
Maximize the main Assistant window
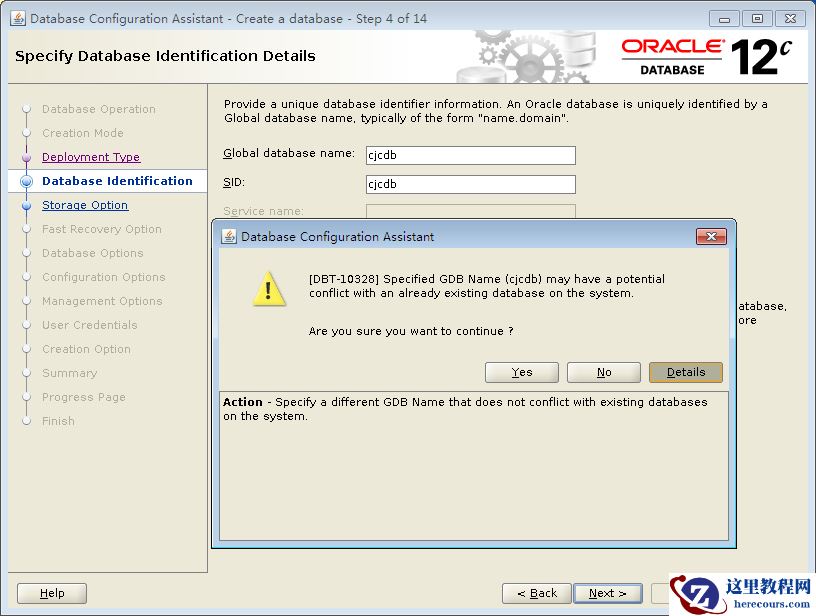coord(757,19)
